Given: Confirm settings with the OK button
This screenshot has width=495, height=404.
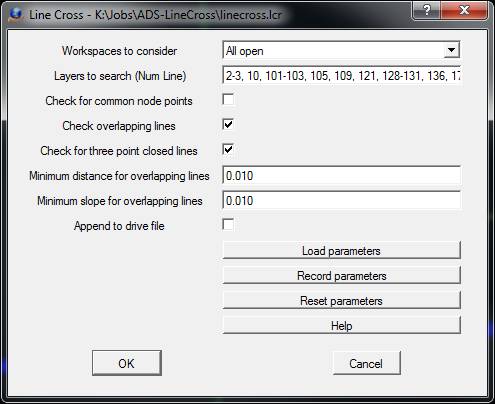Looking at the screenshot, I should 127,363.
